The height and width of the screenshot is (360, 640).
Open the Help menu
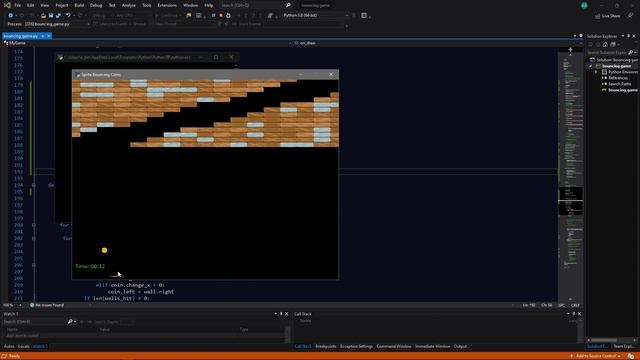tap(209, 5)
